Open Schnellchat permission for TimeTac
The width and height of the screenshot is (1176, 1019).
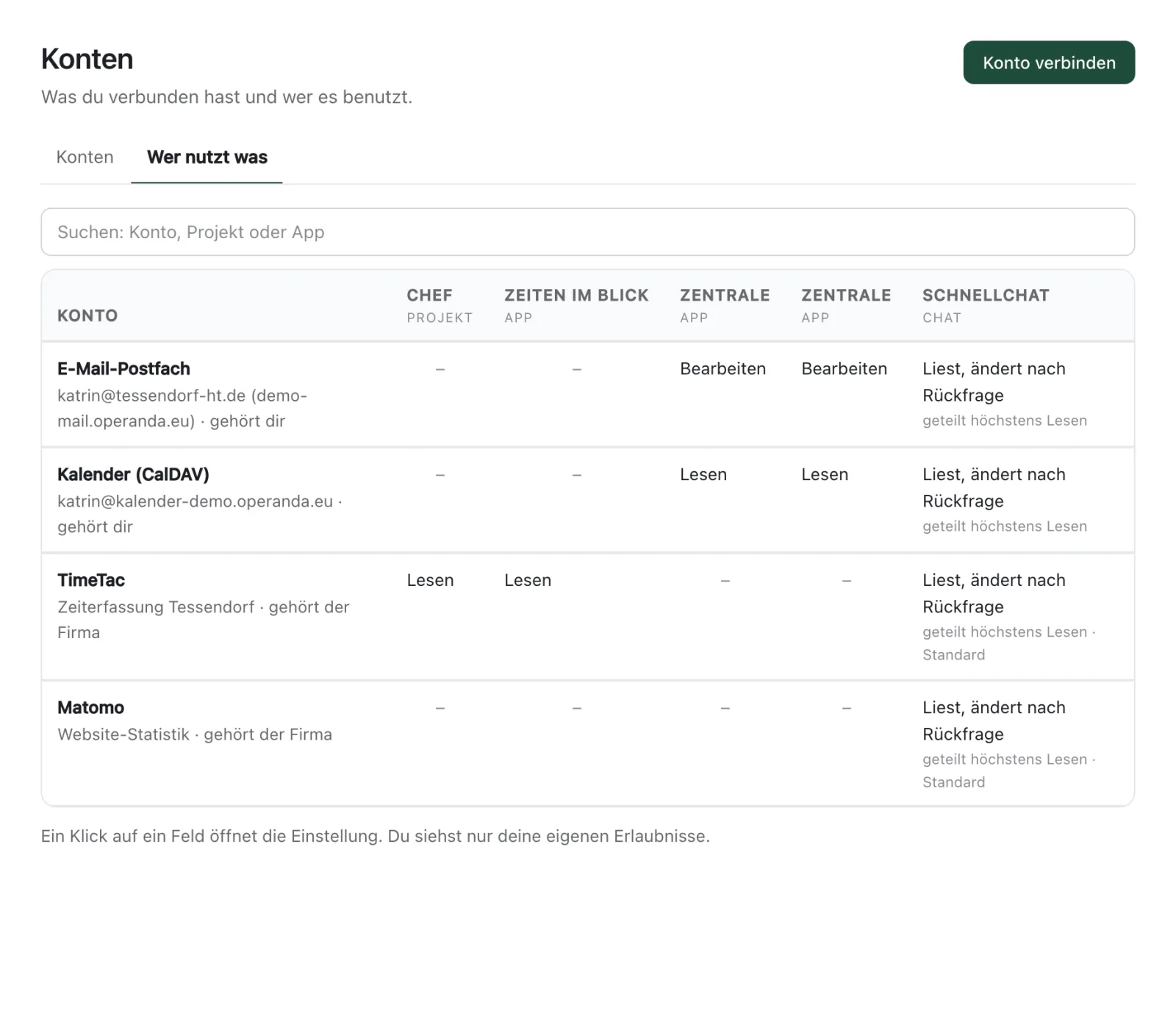(1009, 617)
